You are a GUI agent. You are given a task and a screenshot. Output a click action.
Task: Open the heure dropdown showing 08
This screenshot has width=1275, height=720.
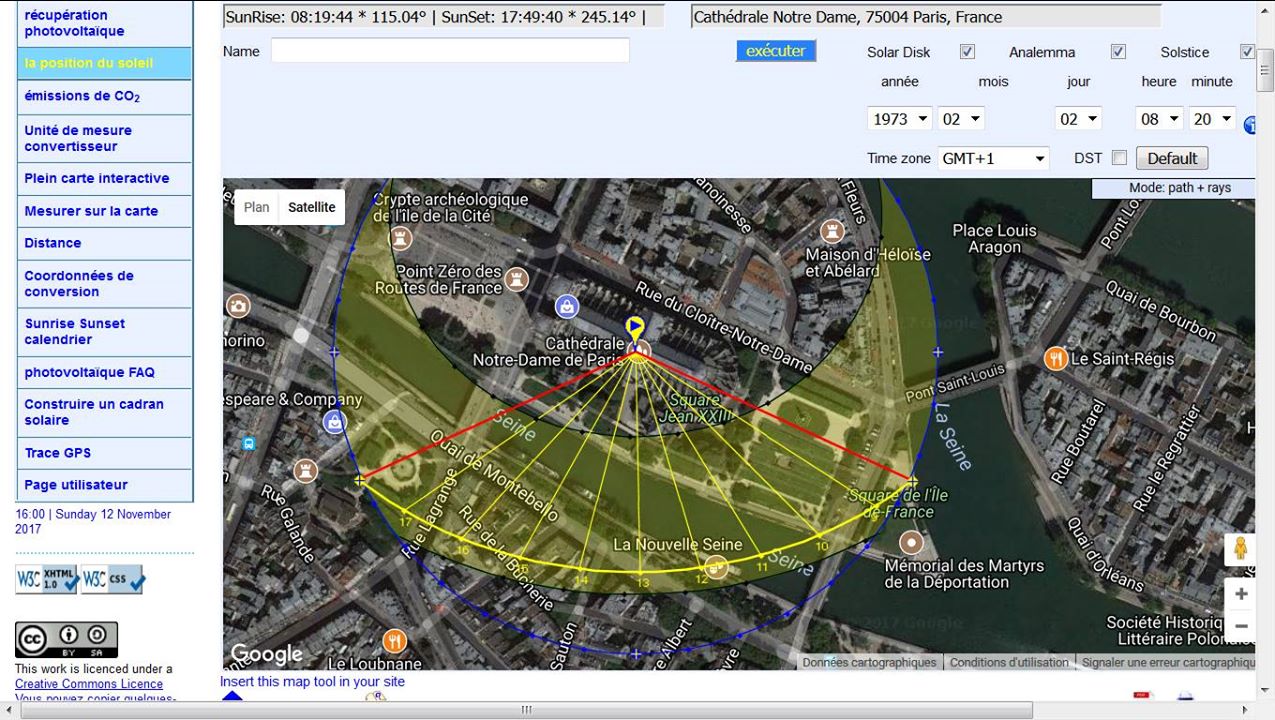[1160, 119]
